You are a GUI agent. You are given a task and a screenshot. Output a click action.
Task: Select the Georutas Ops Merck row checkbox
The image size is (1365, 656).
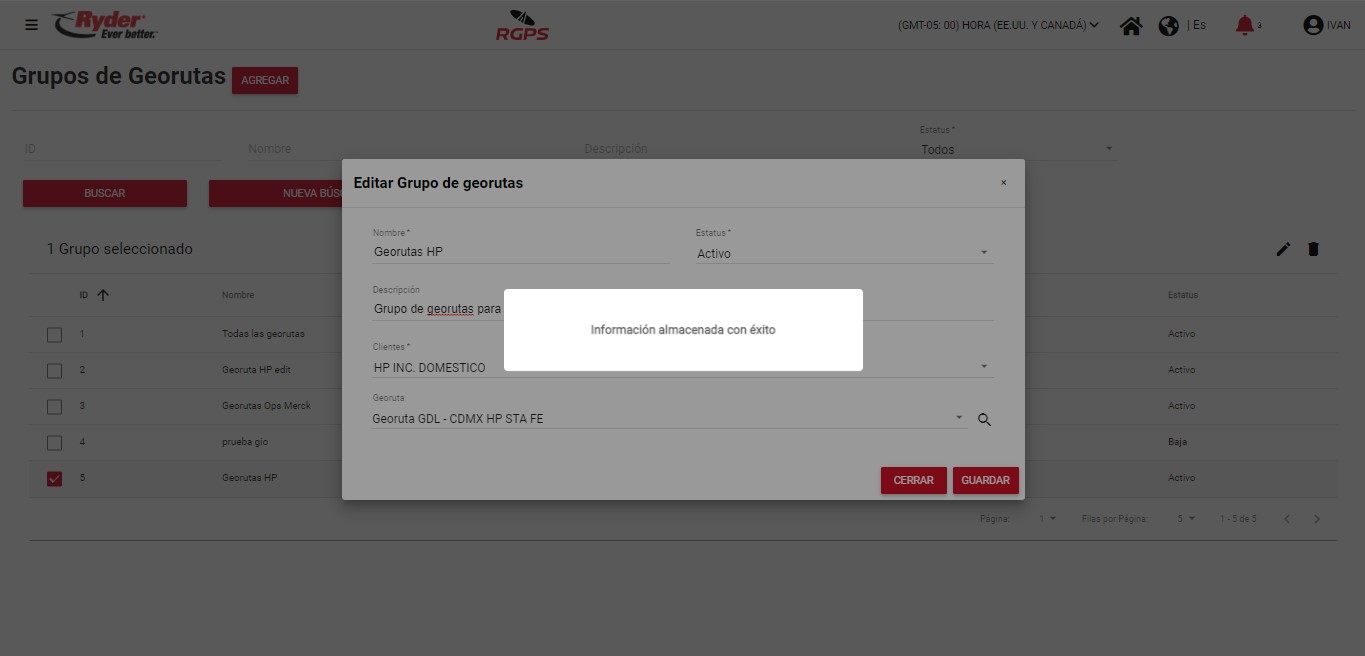[55, 407]
